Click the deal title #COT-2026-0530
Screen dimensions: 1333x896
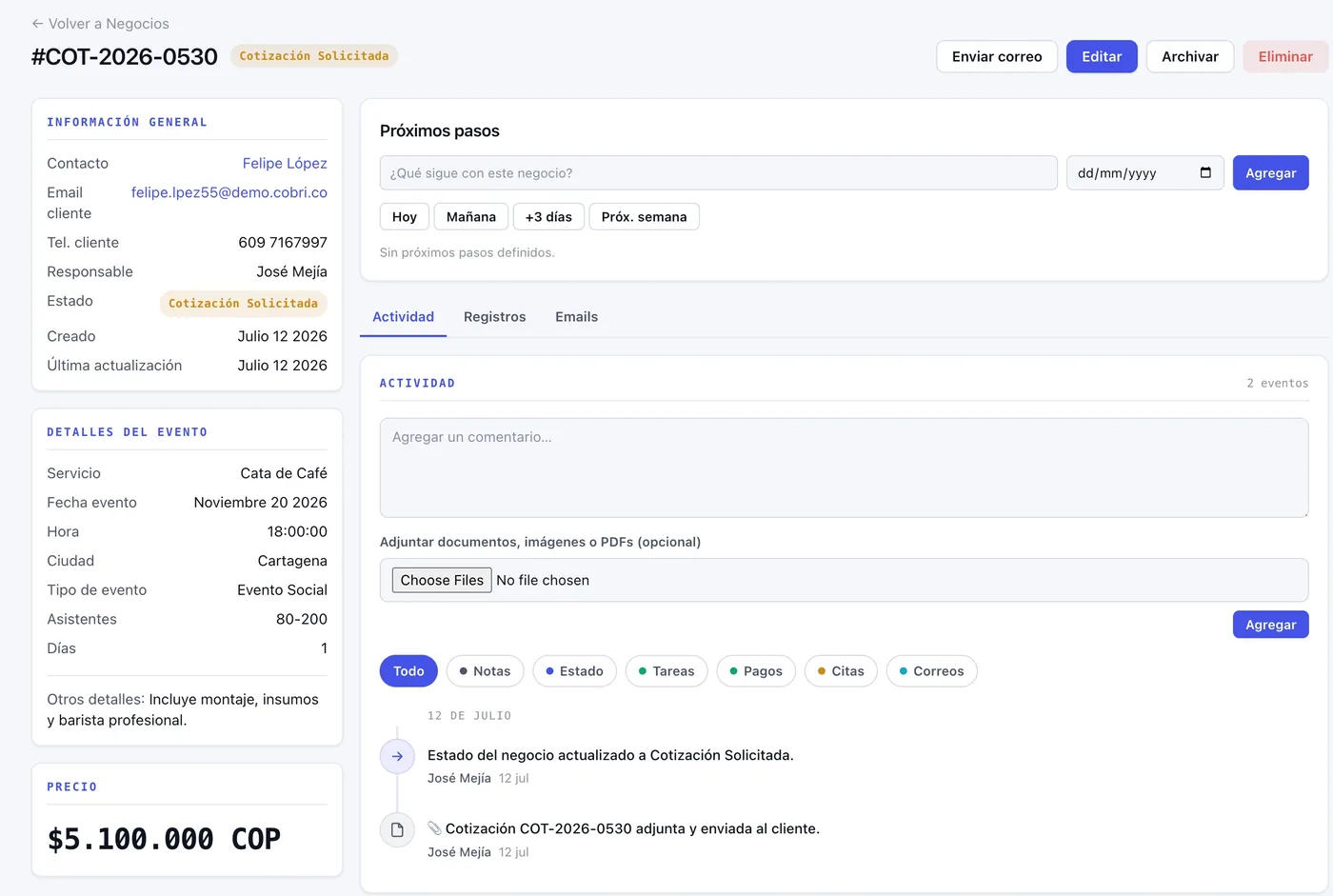[125, 57]
